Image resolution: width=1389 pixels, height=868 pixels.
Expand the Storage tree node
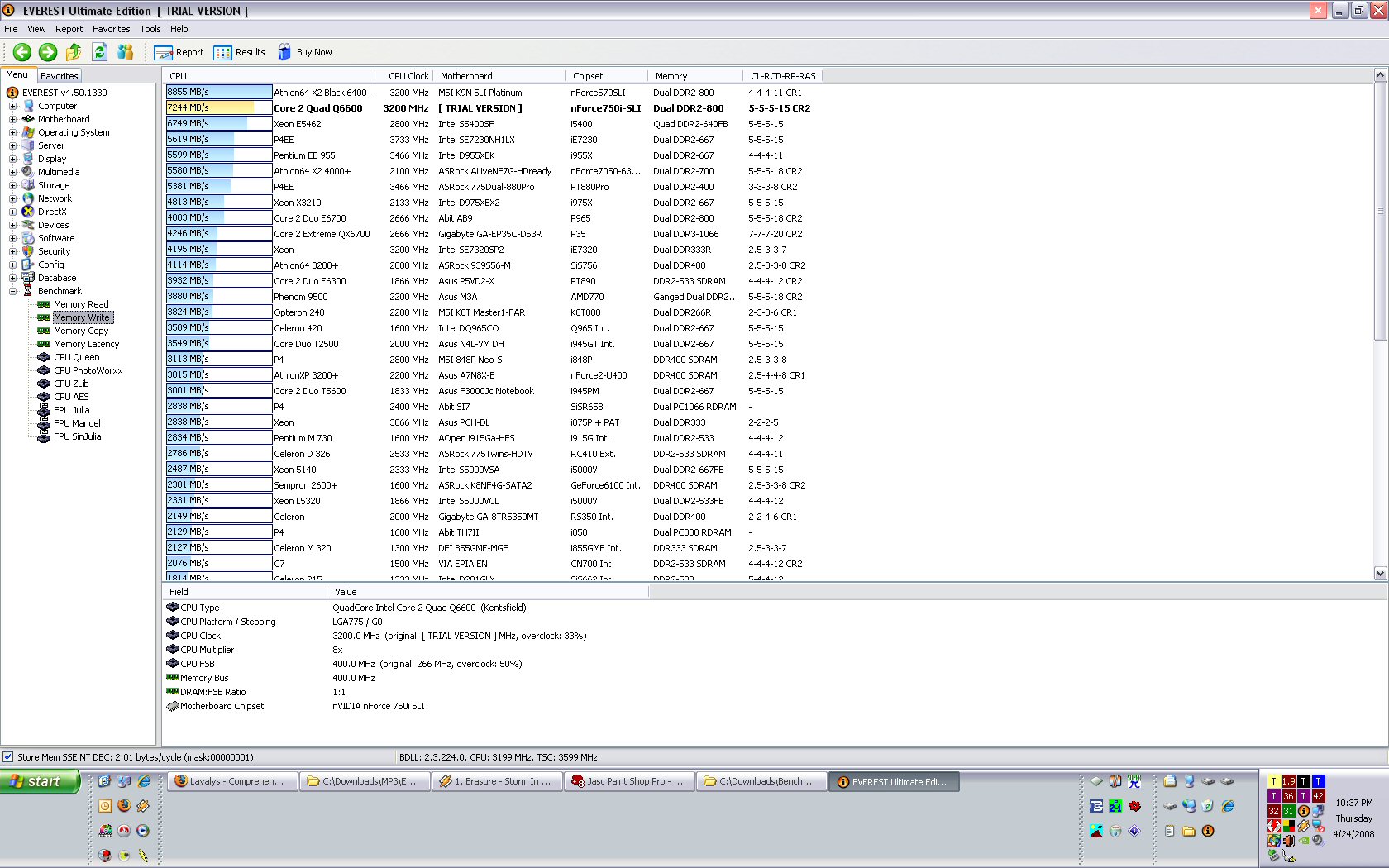[x=12, y=185]
